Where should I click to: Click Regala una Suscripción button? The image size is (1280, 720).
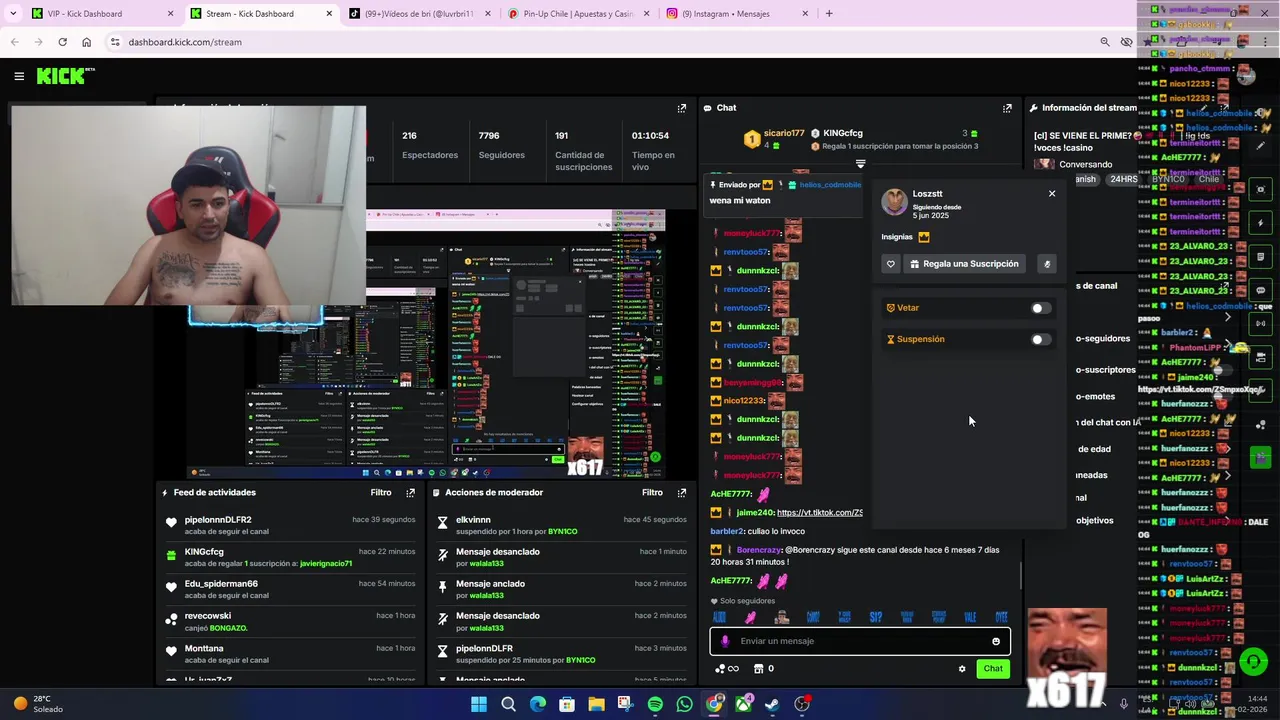pos(962,264)
